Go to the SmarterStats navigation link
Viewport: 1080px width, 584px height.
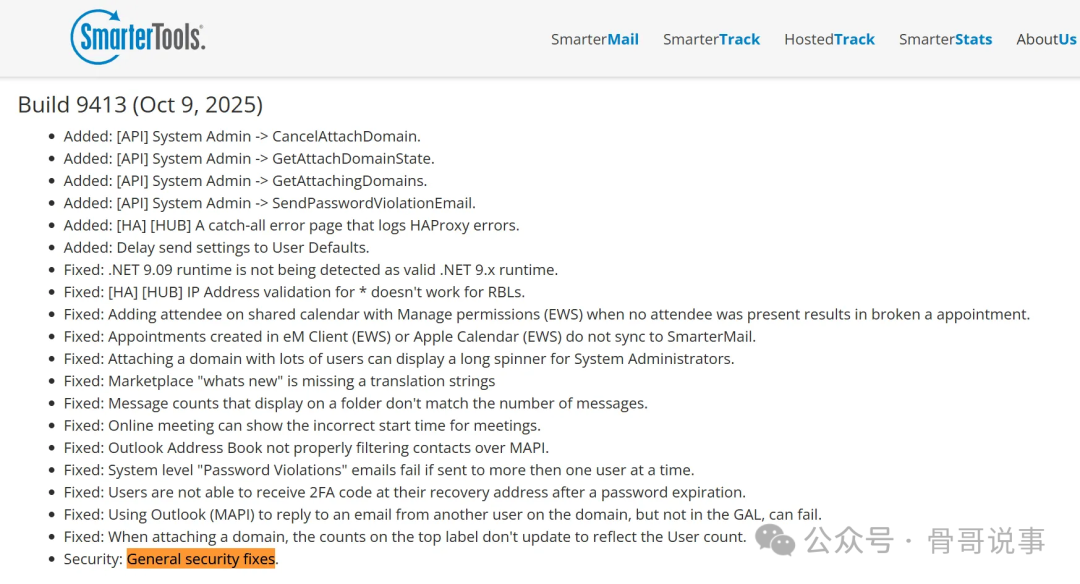tap(945, 39)
